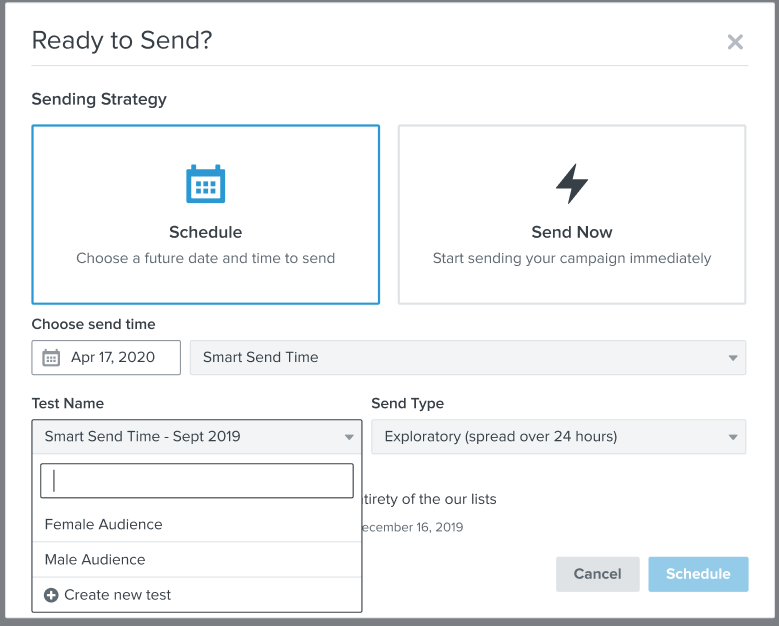Viewport: 779px width, 626px height.
Task: Select the Send Now strategy card
Action: 572,215
